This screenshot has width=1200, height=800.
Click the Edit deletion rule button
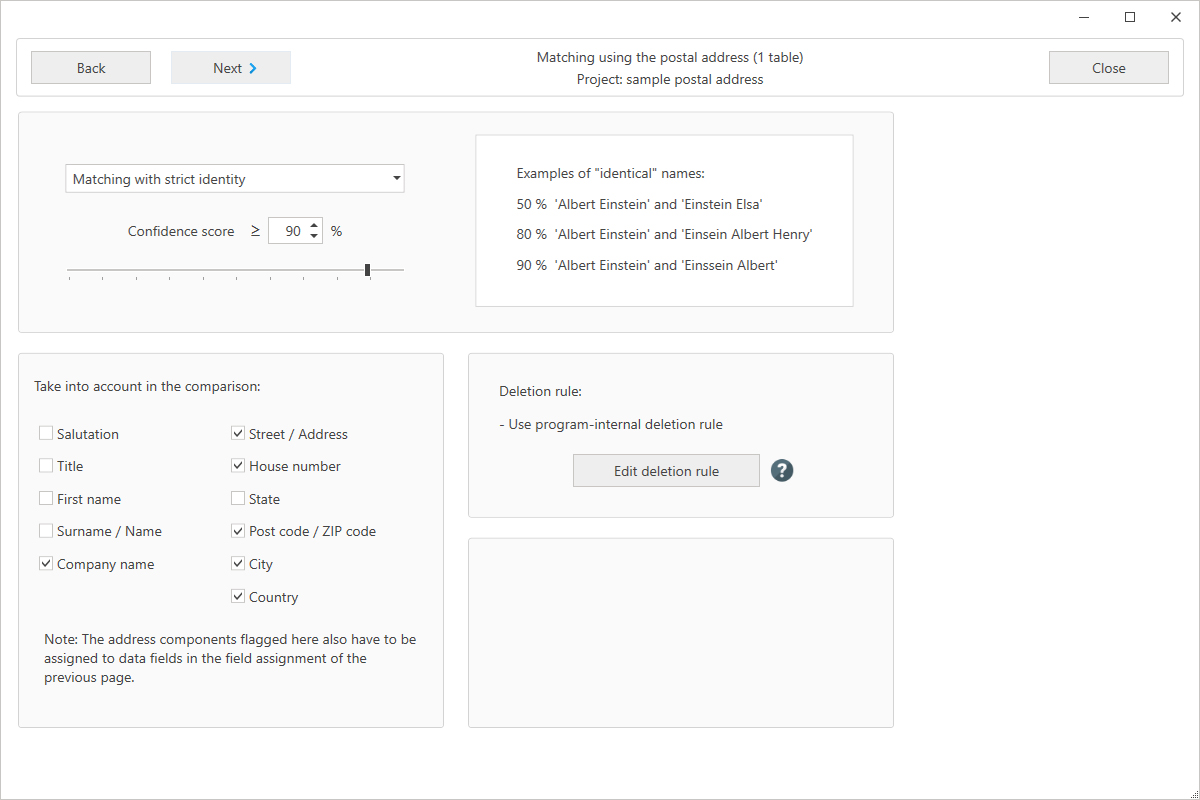pos(666,470)
